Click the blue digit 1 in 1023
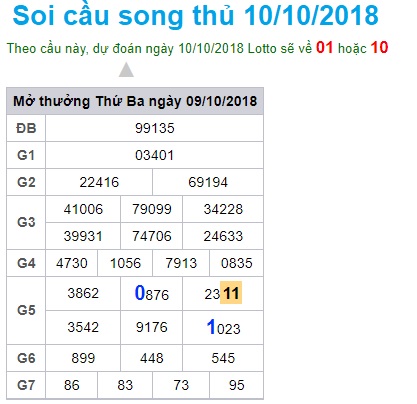Screen dimensions: 417x404 pyautogui.click(x=211, y=327)
